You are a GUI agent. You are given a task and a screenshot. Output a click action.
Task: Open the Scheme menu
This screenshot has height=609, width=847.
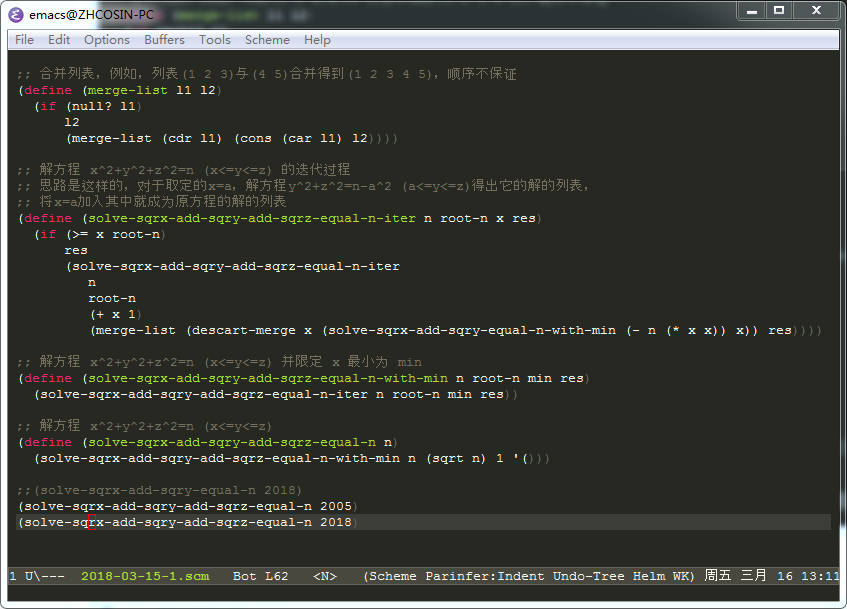coord(267,40)
